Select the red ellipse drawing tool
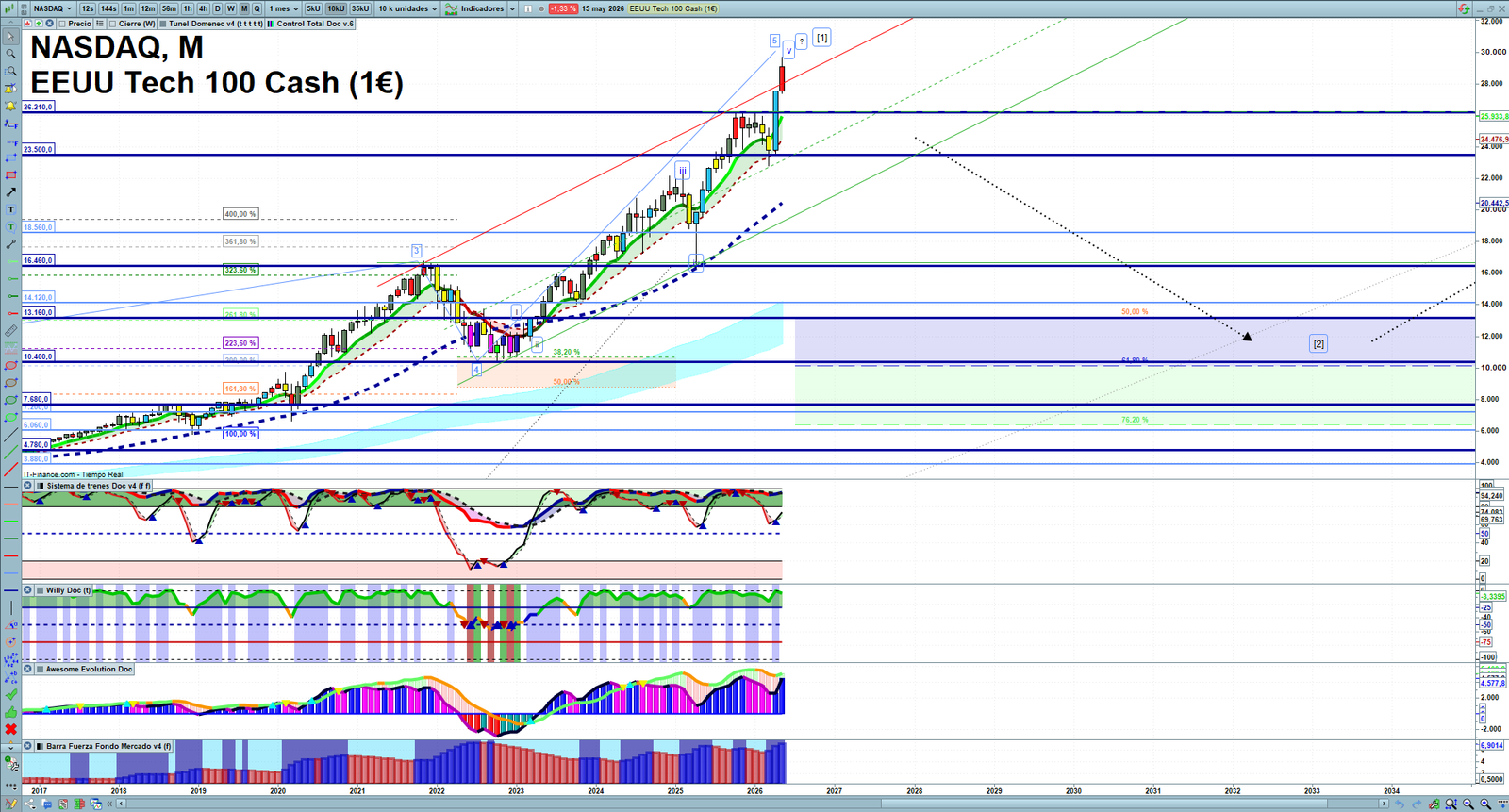This screenshot has width=1509, height=812. pyautogui.click(x=10, y=366)
